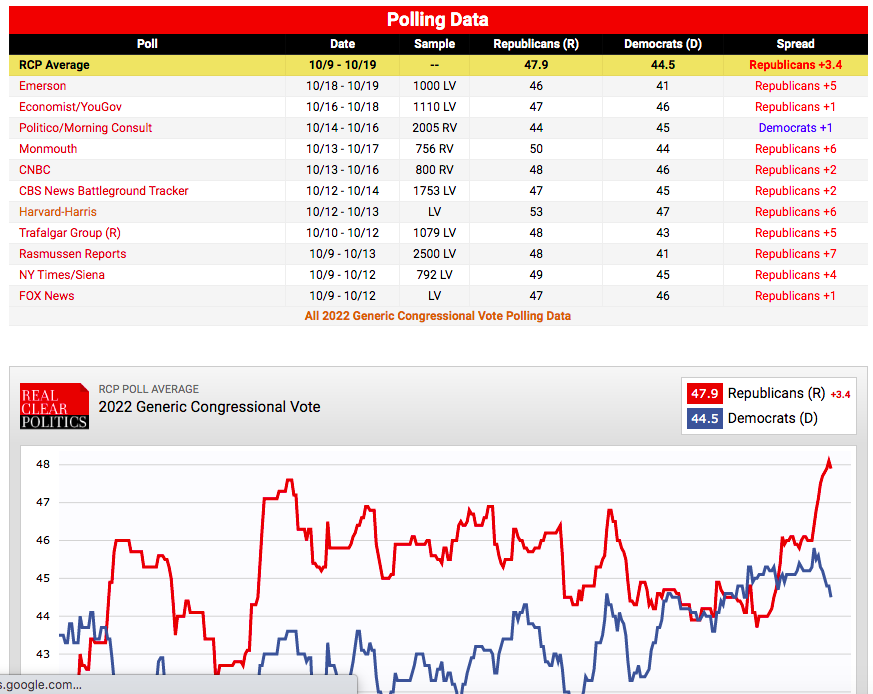
Task: Click the Poll column header
Action: 147,44
